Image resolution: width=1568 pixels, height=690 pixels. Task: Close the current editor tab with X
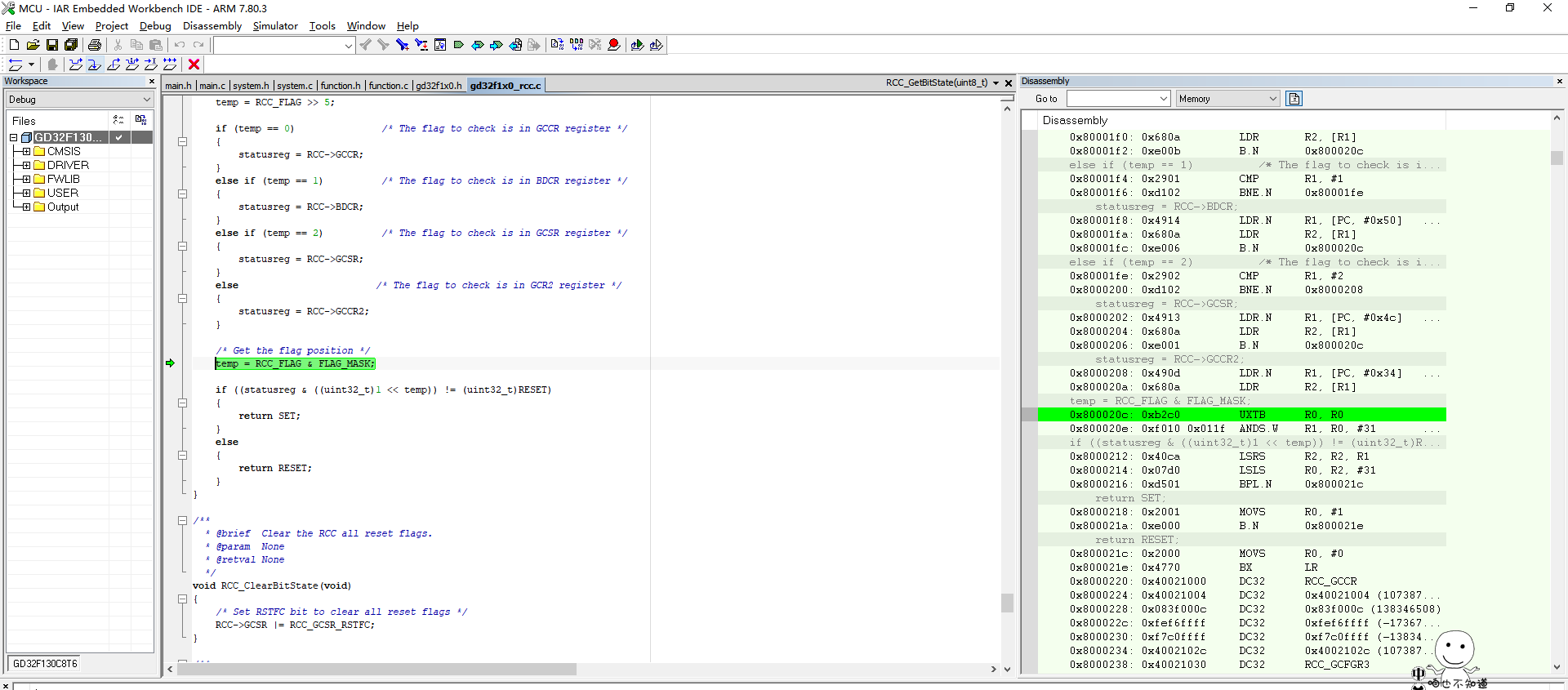coord(1009,83)
